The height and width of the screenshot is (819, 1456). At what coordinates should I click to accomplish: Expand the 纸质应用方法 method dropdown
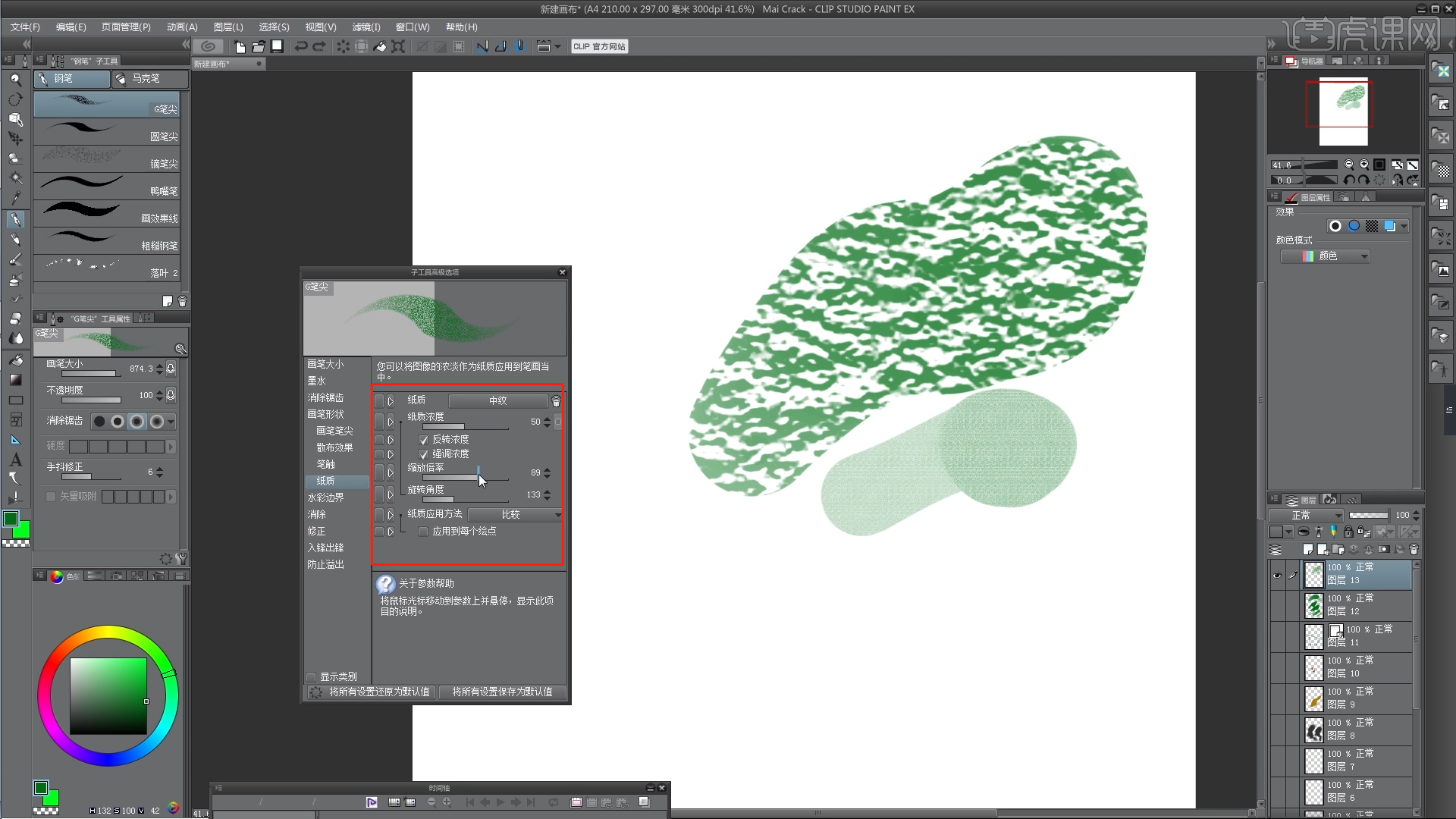[558, 514]
